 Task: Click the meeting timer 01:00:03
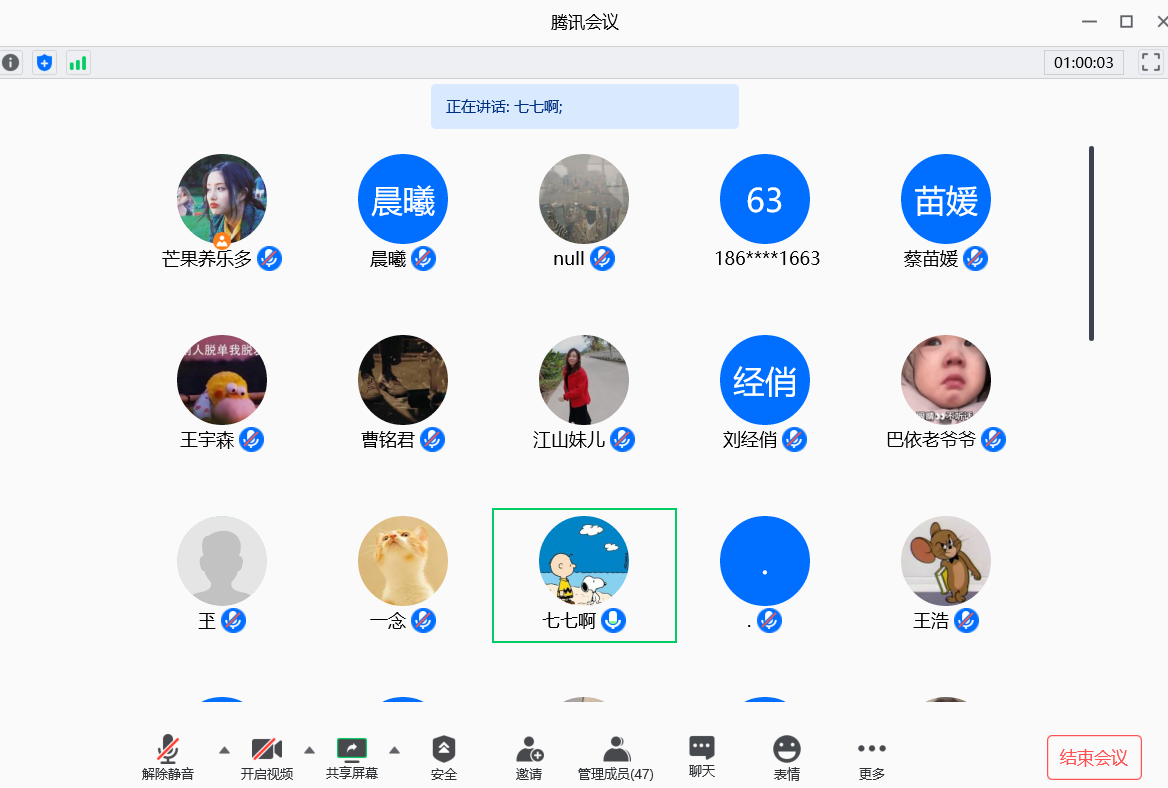click(1083, 63)
